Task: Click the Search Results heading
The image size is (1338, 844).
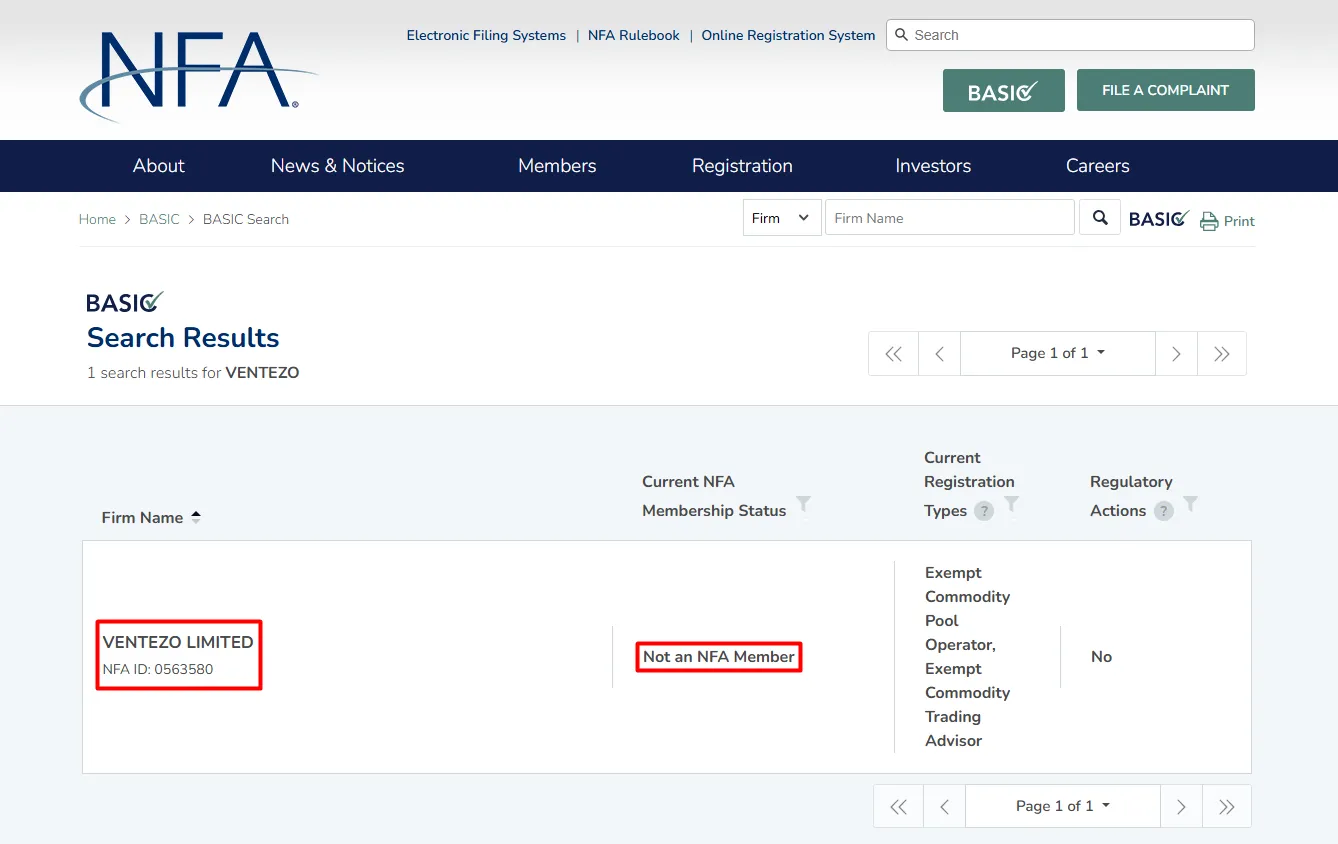Action: point(183,338)
